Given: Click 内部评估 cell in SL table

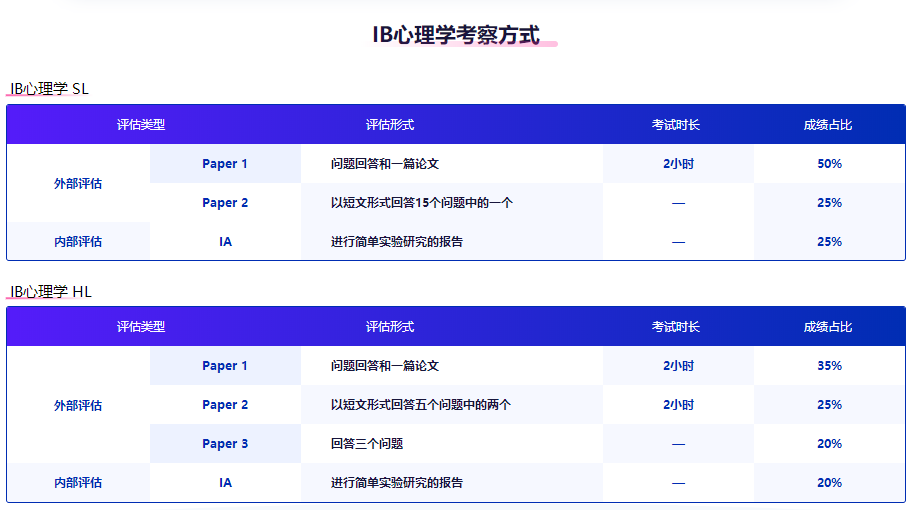Looking at the screenshot, I should (x=78, y=242).
